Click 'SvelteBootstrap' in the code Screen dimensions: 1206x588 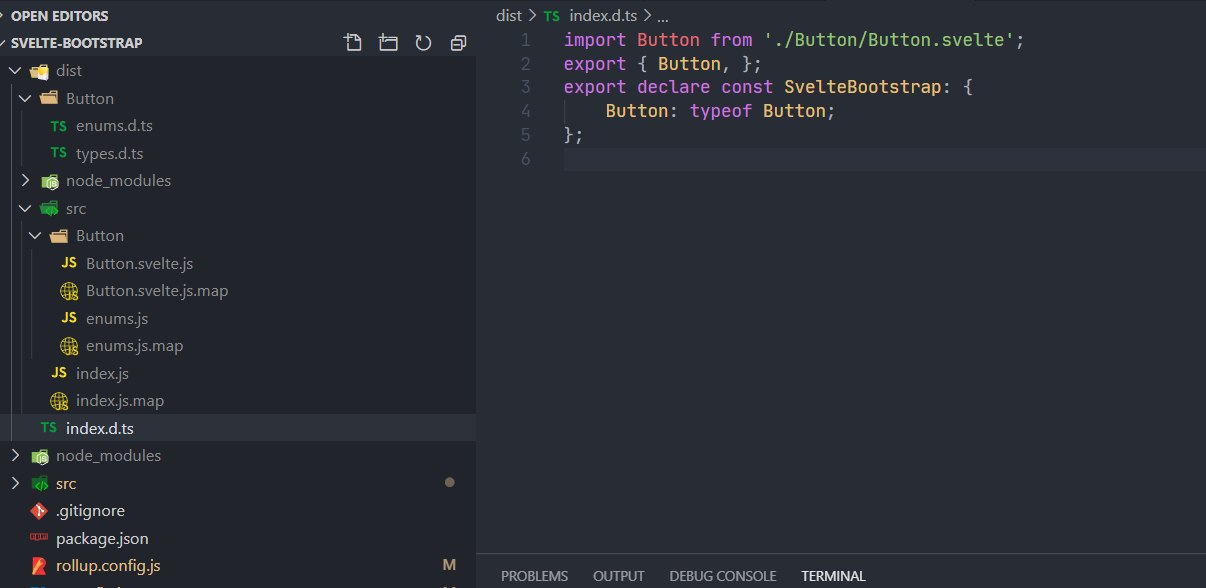pos(863,87)
